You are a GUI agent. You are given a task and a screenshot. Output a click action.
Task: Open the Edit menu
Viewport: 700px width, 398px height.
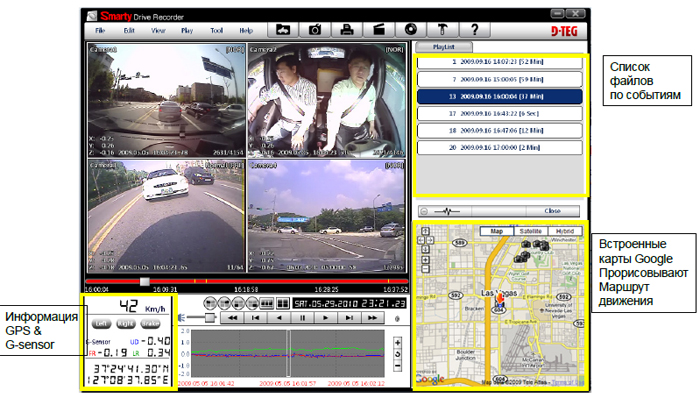point(129,30)
